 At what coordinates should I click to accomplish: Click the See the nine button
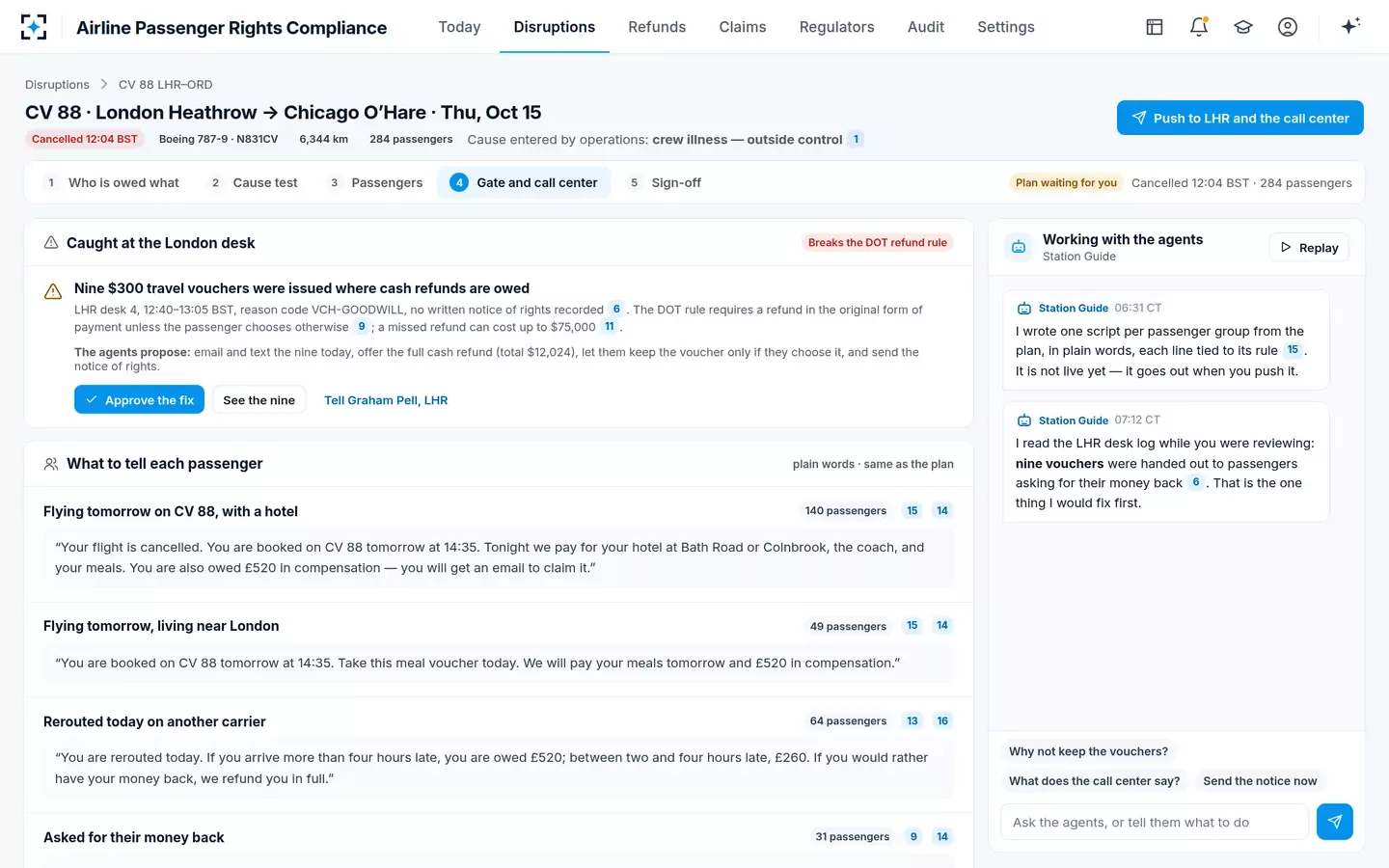tap(259, 400)
